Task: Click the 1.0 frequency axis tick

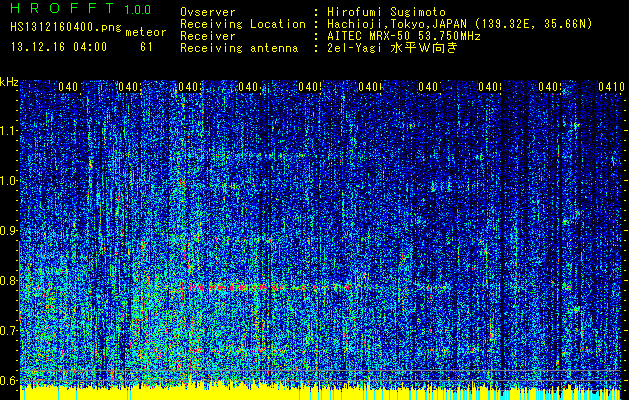Action: point(9,180)
